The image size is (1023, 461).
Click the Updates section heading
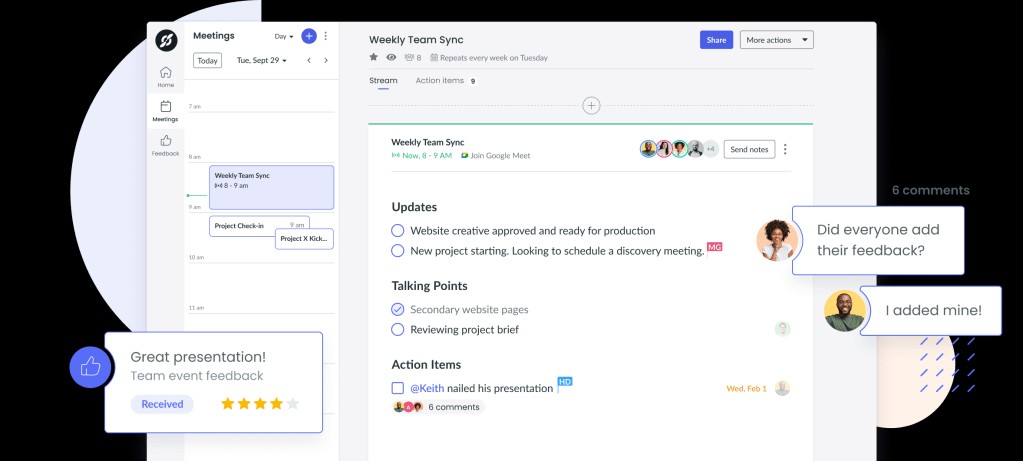coord(414,207)
